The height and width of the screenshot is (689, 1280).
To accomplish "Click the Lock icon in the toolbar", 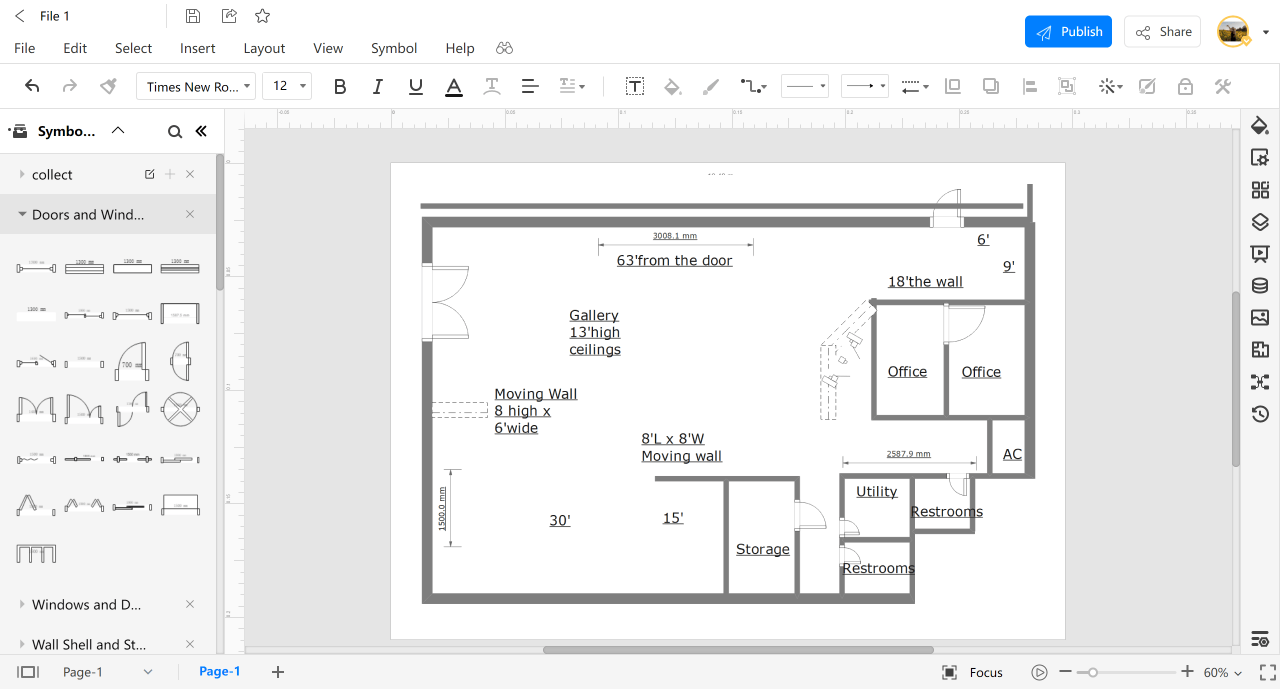I will [x=1185, y=86].
